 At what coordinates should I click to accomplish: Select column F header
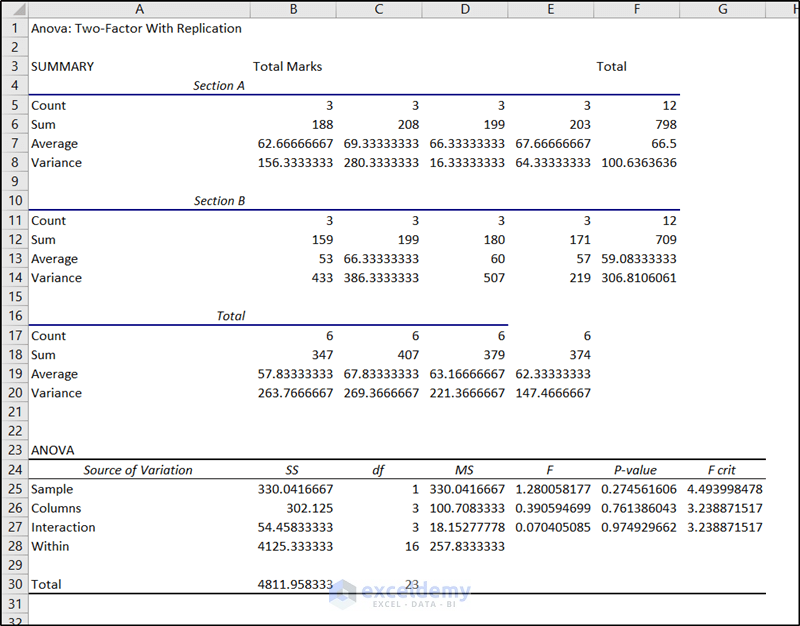point(637,9)
